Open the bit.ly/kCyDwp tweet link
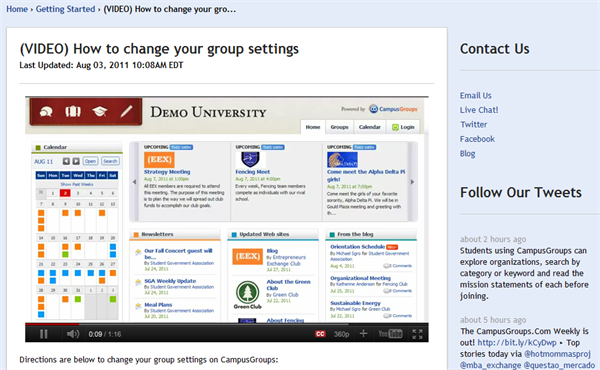 (x=517, y=342)
